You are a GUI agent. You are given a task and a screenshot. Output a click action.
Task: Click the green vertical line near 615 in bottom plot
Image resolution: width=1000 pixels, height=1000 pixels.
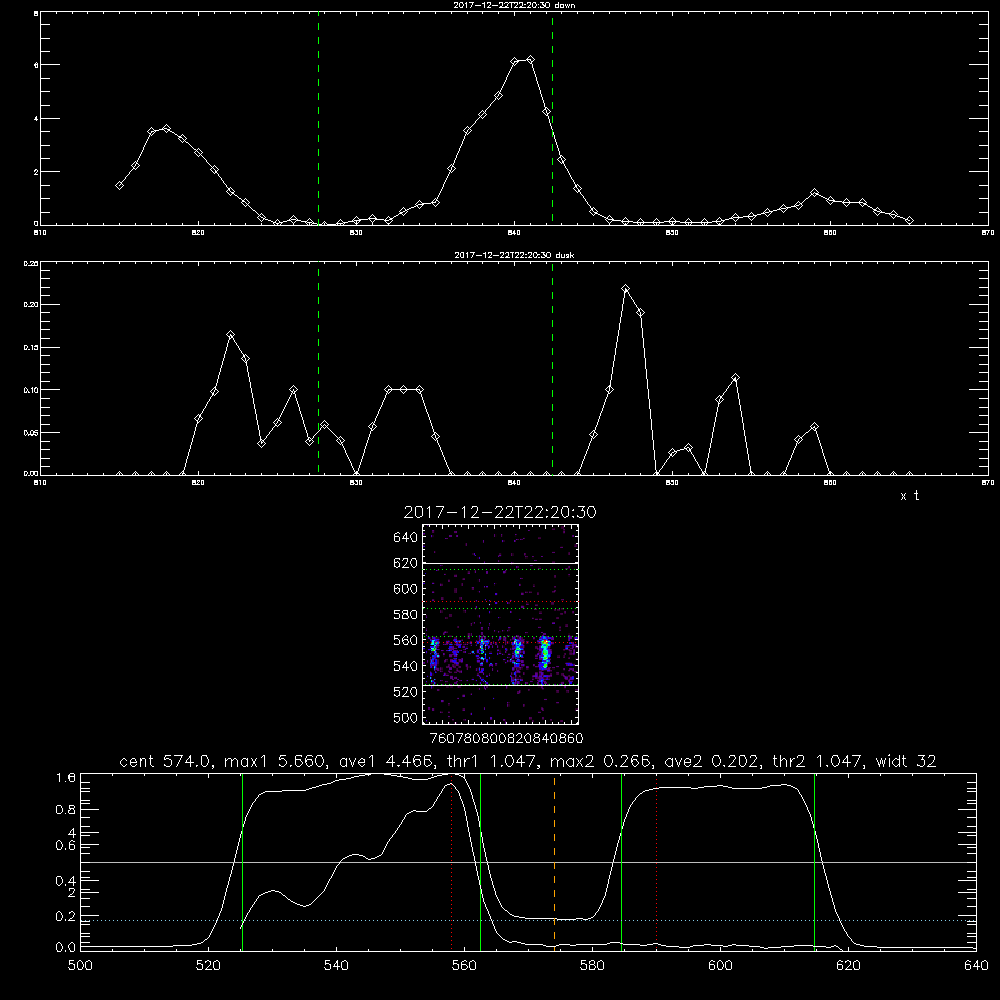(814, 861)
